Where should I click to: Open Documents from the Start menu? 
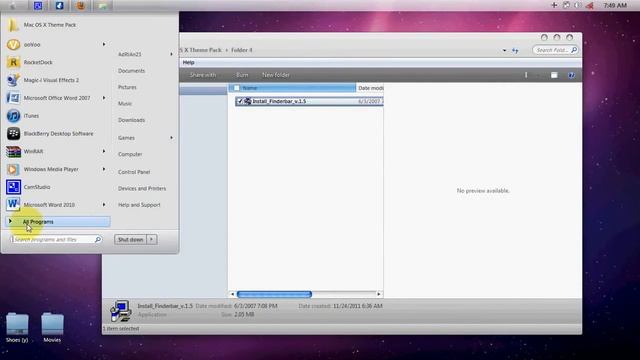tap(131, 71)
